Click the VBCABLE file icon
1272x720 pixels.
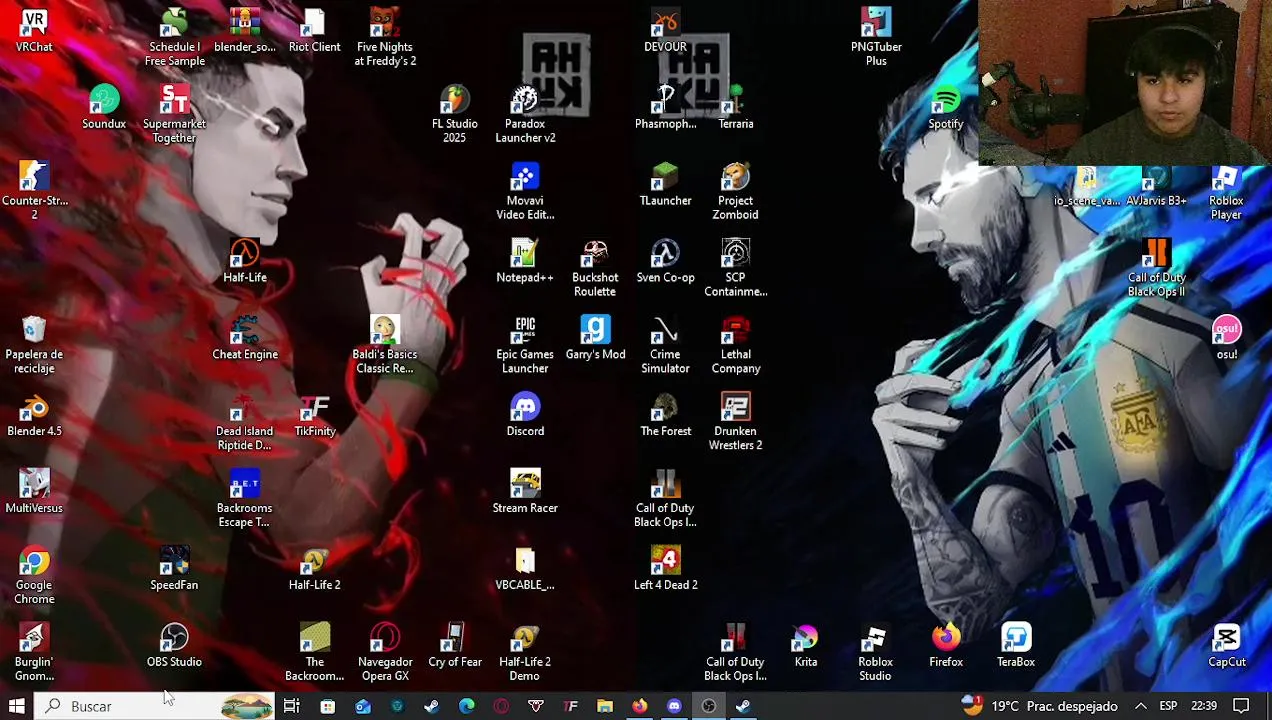[525, 570]
